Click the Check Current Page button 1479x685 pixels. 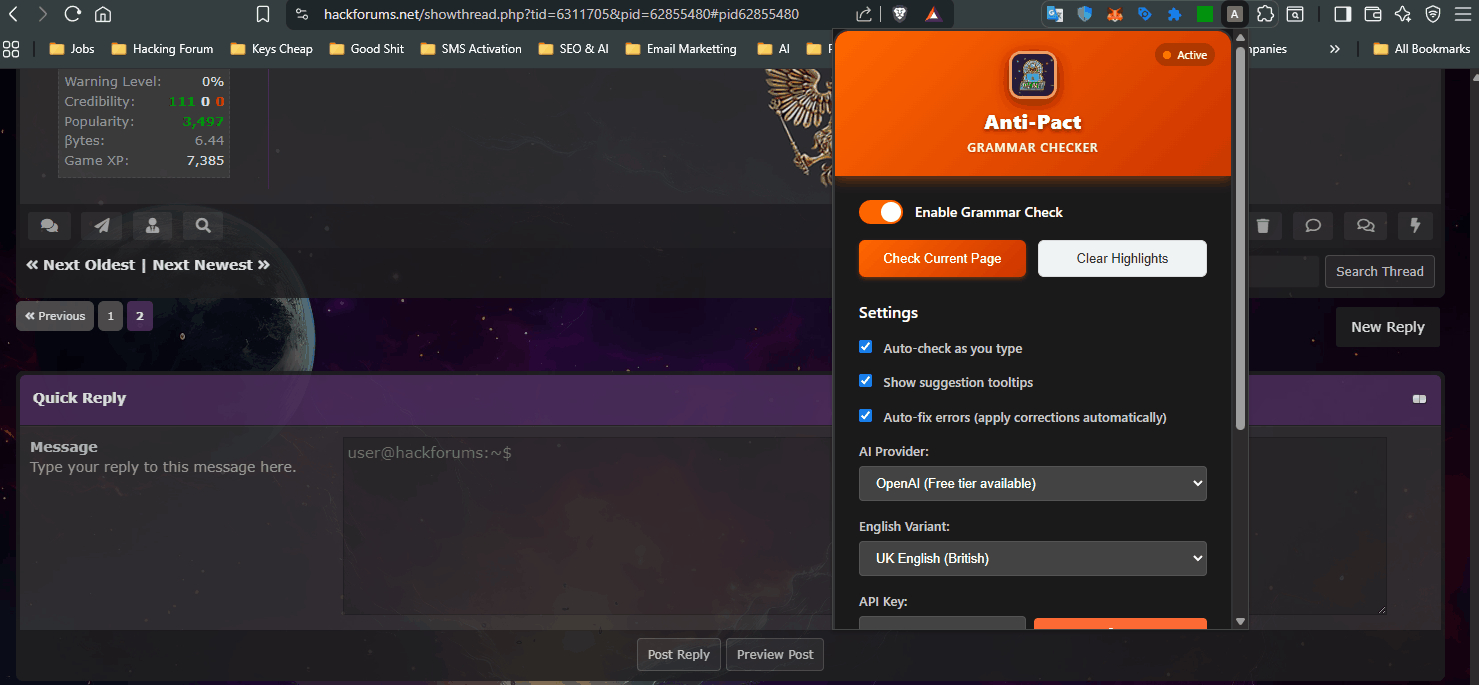click(x=942, y=258)
